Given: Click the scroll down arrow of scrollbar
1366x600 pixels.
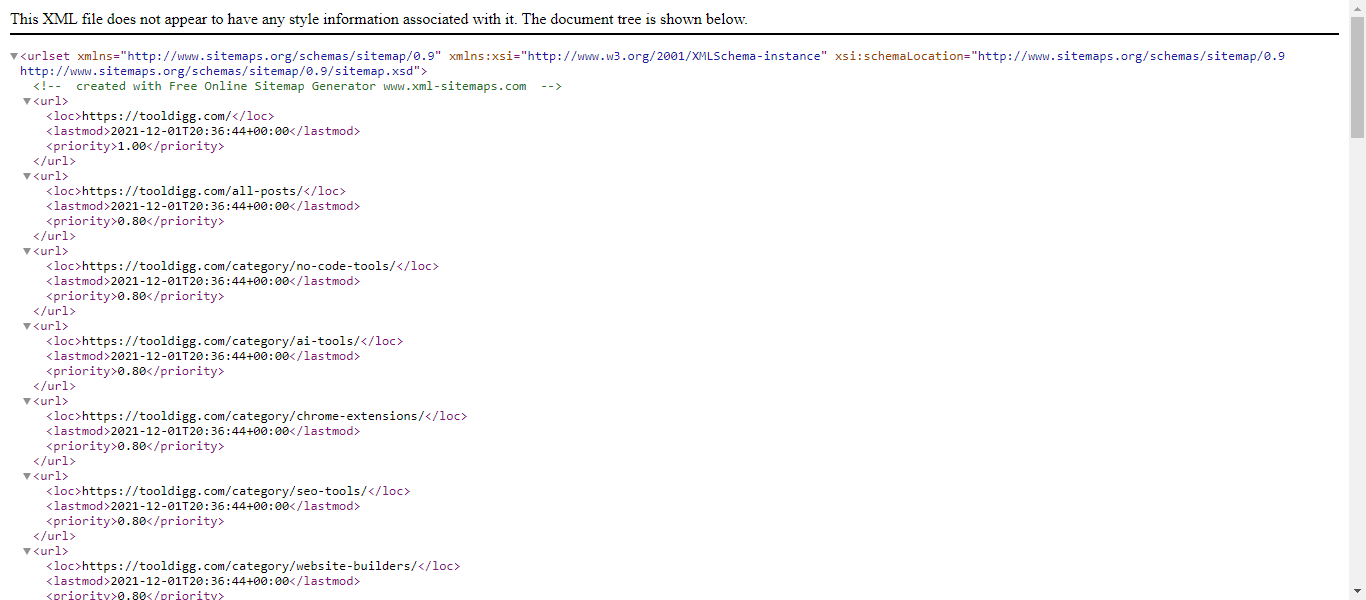Looking at the screenshot, I should [x=1357, y=591].
